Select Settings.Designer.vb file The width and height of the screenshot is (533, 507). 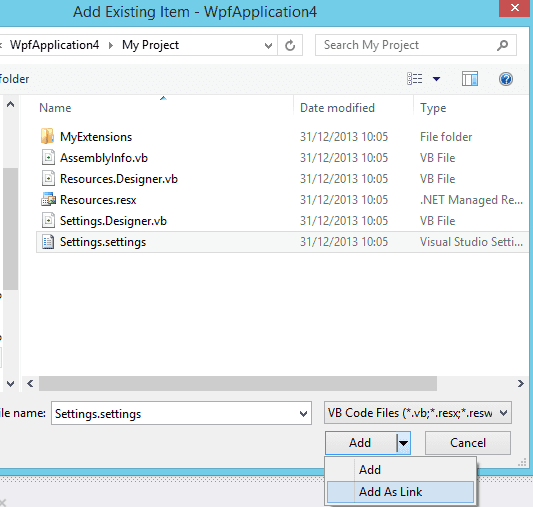click(282, 221)
